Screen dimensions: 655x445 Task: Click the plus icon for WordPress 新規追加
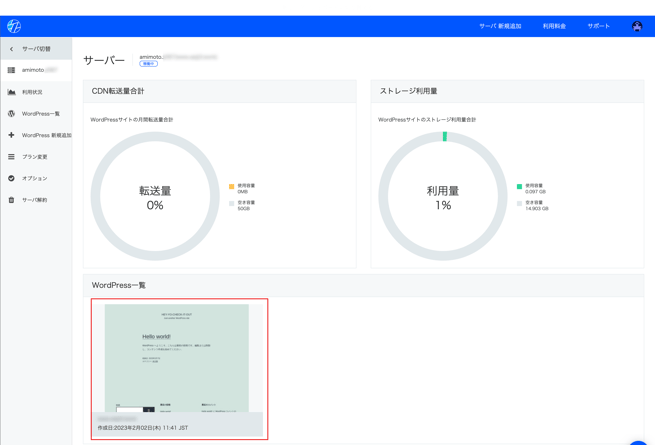pos(11,135)
